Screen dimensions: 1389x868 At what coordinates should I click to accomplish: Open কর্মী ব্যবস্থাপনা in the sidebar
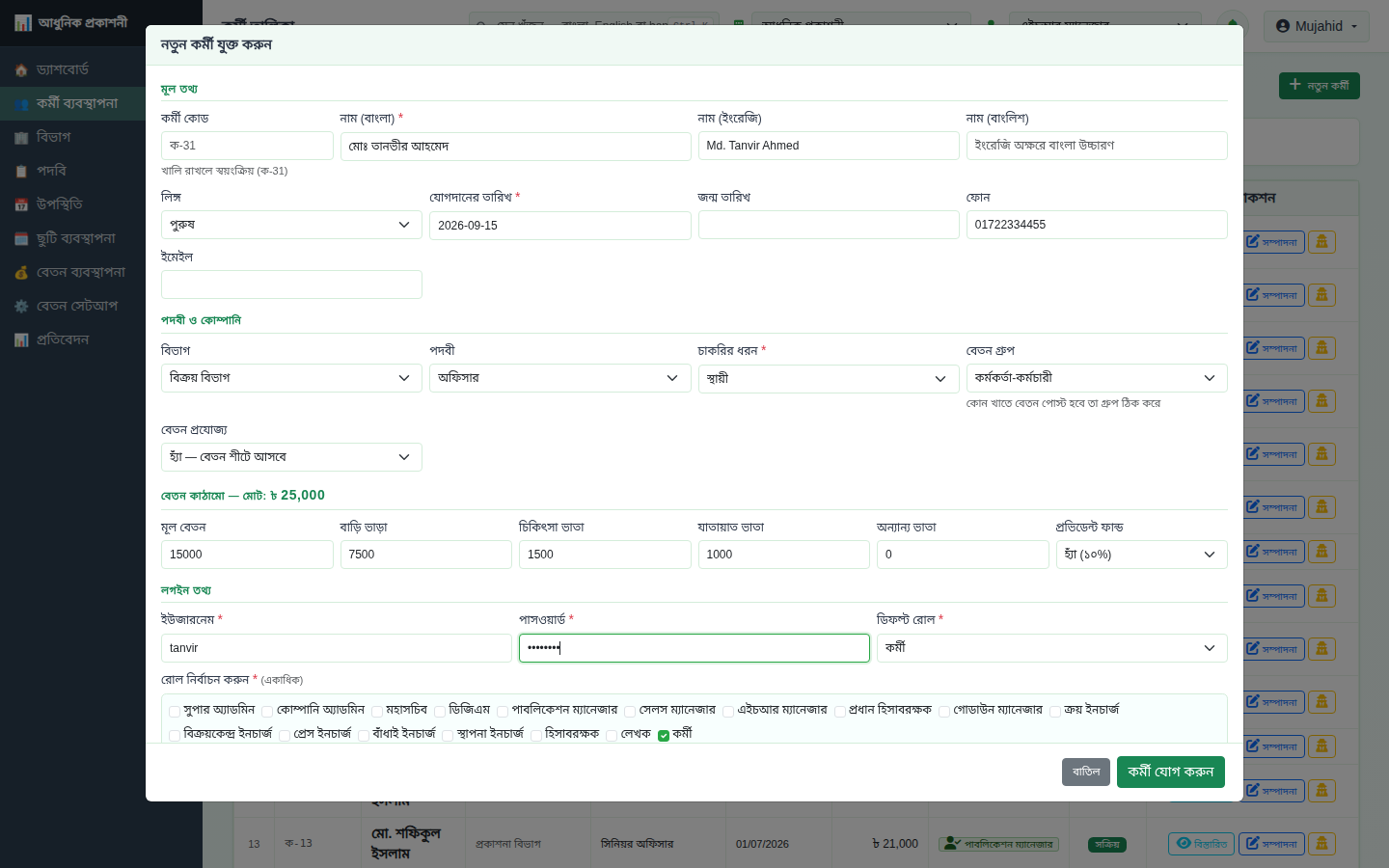tap(72, 103)
